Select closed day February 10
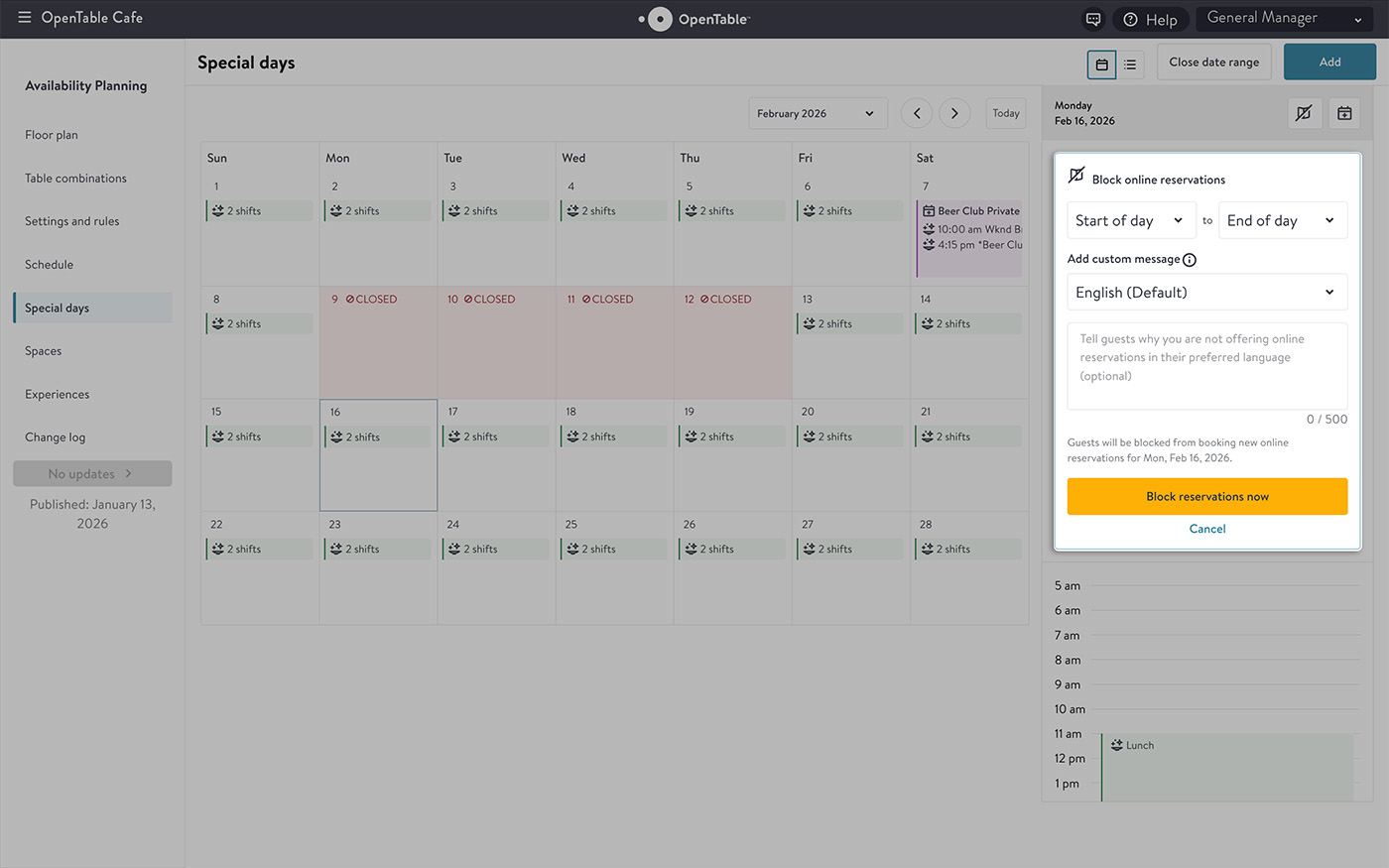The width and height of the screenshot is (1389, 868). tap(496, 343)
